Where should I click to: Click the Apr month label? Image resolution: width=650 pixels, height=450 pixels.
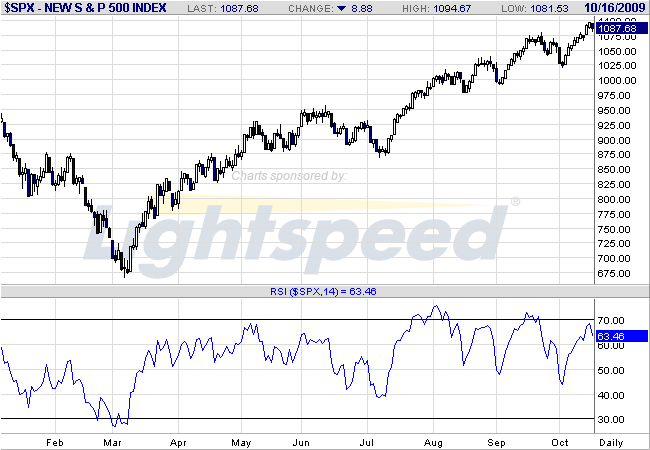click(x=178, y=443)
